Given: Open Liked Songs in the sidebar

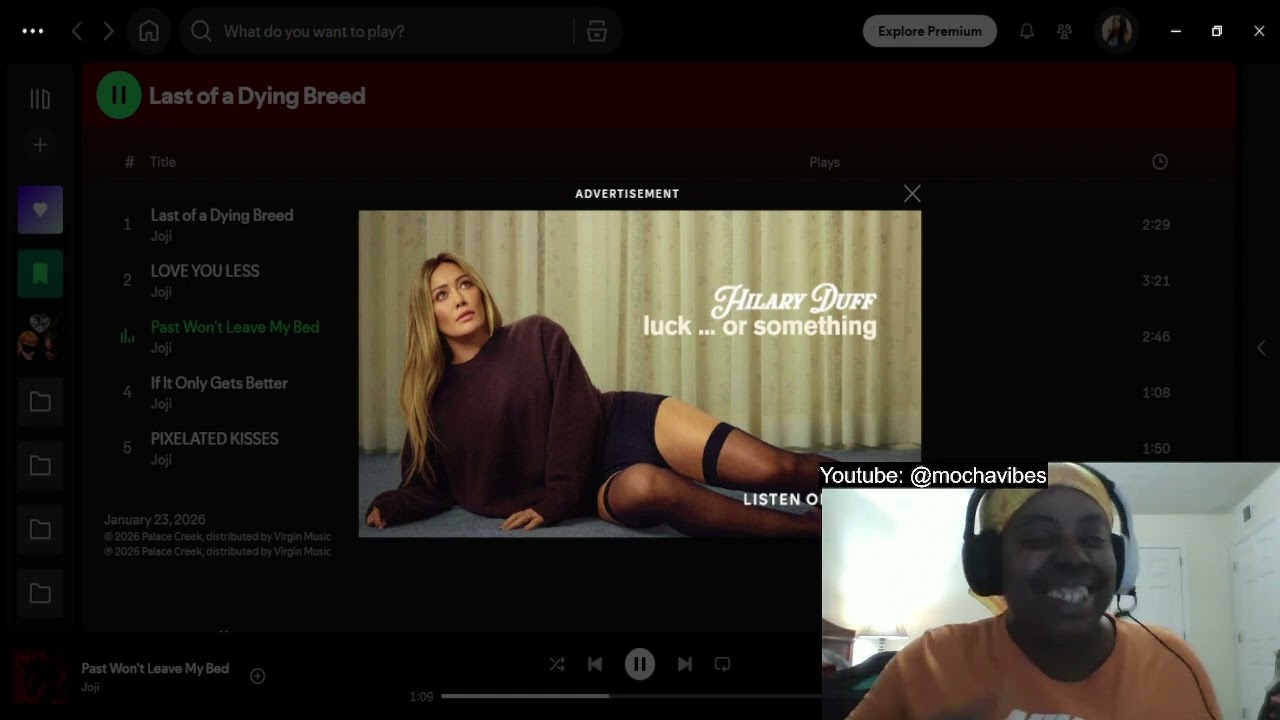Looking at the screenshot, I should tap(40, 210).
